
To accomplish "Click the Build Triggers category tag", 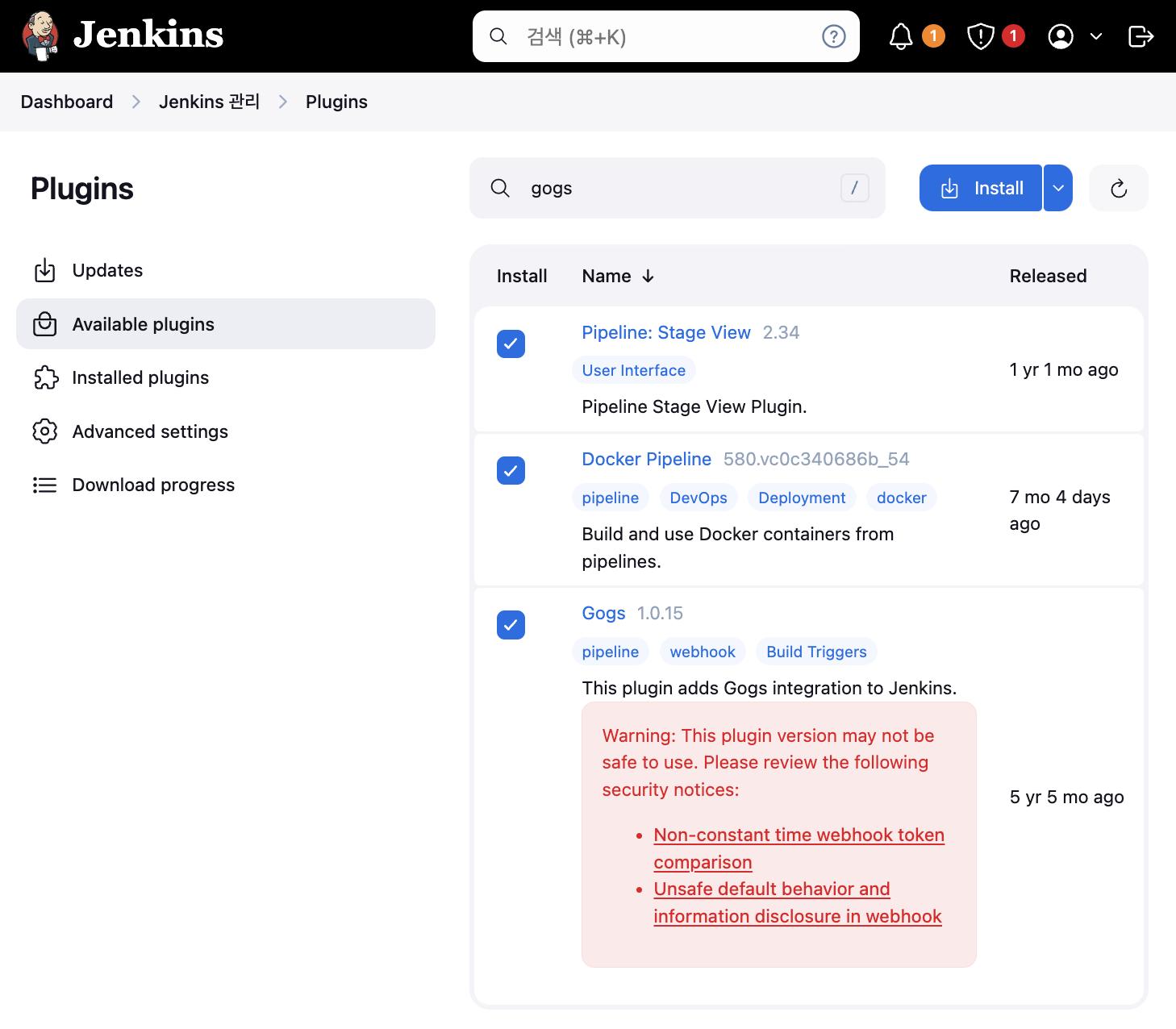I will [816, 652].
